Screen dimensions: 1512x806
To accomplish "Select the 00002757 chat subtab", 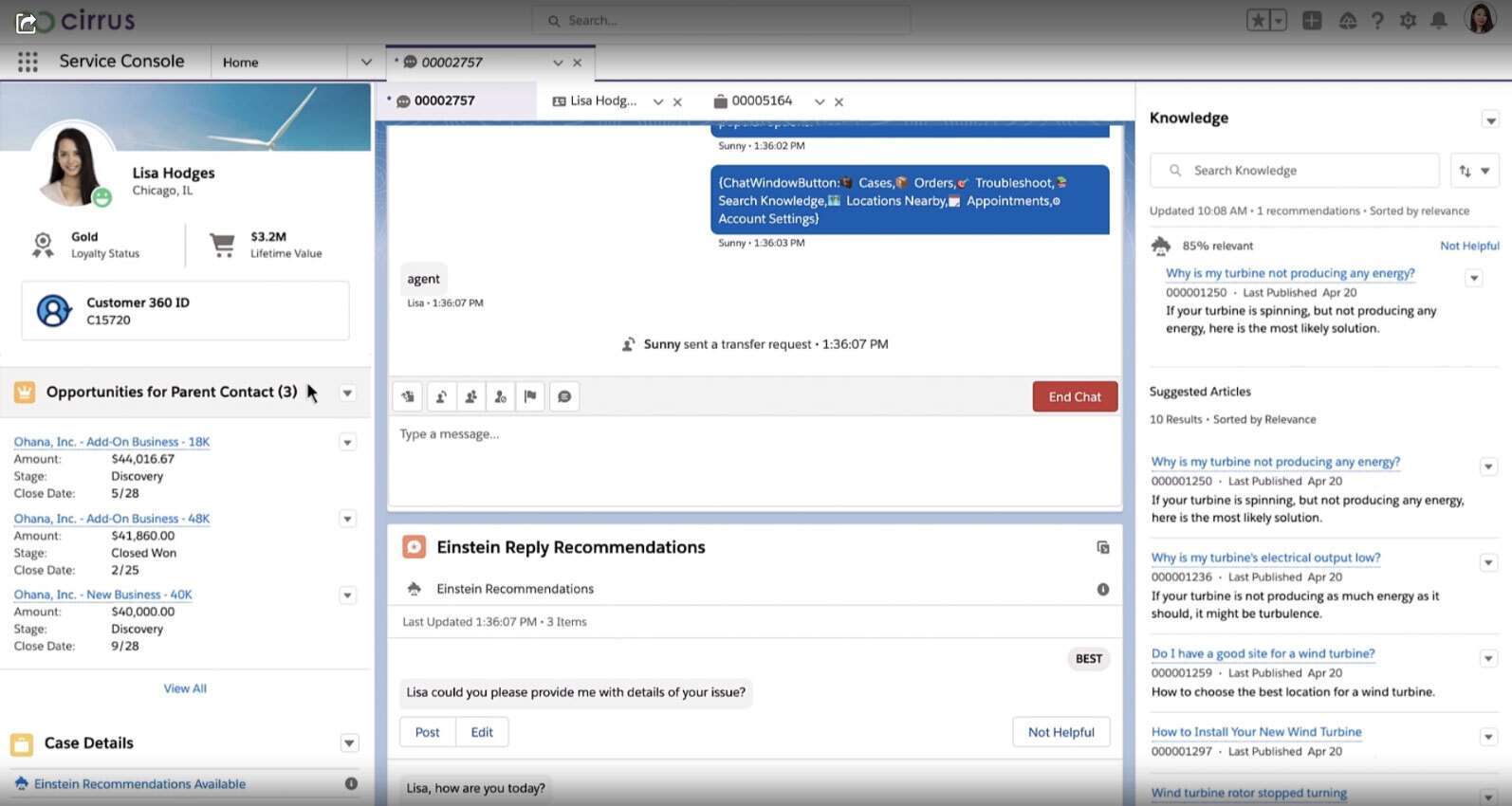I will tap(444, 101).
